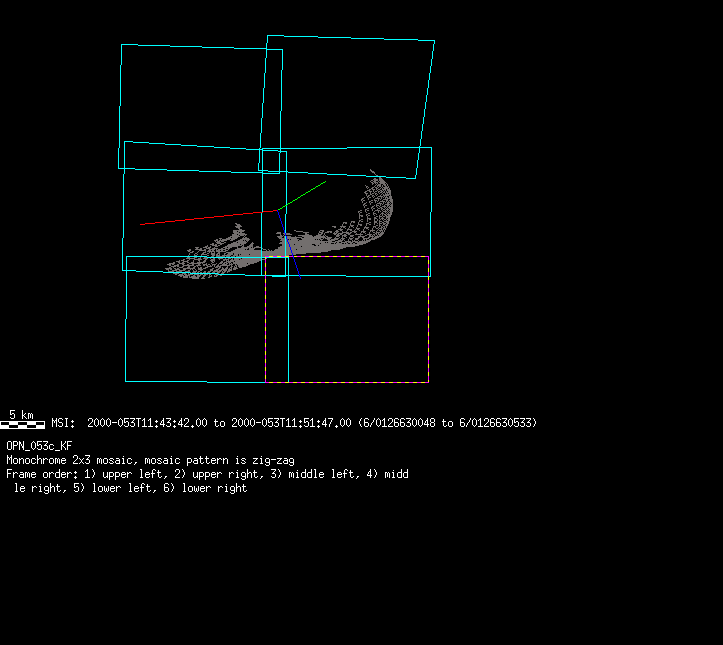Click end time '2000-053T11:51:47.00'
This screenshot has height=645, width=723.
[x=291, y=423]
